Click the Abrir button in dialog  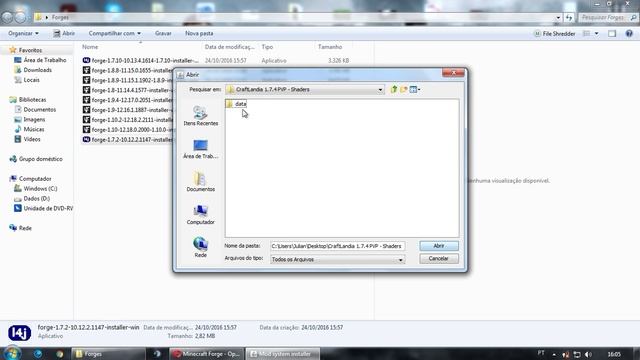pyautogui.click(x=439, y=246)
